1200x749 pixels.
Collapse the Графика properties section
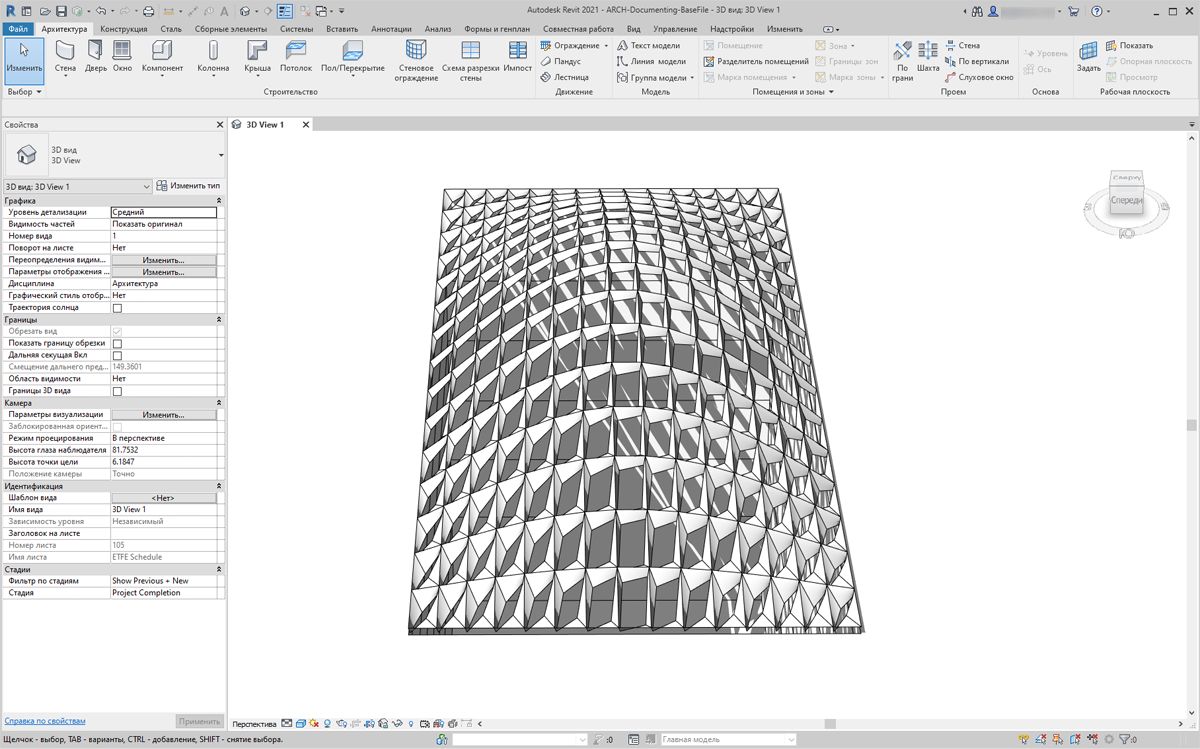(219, 201)
